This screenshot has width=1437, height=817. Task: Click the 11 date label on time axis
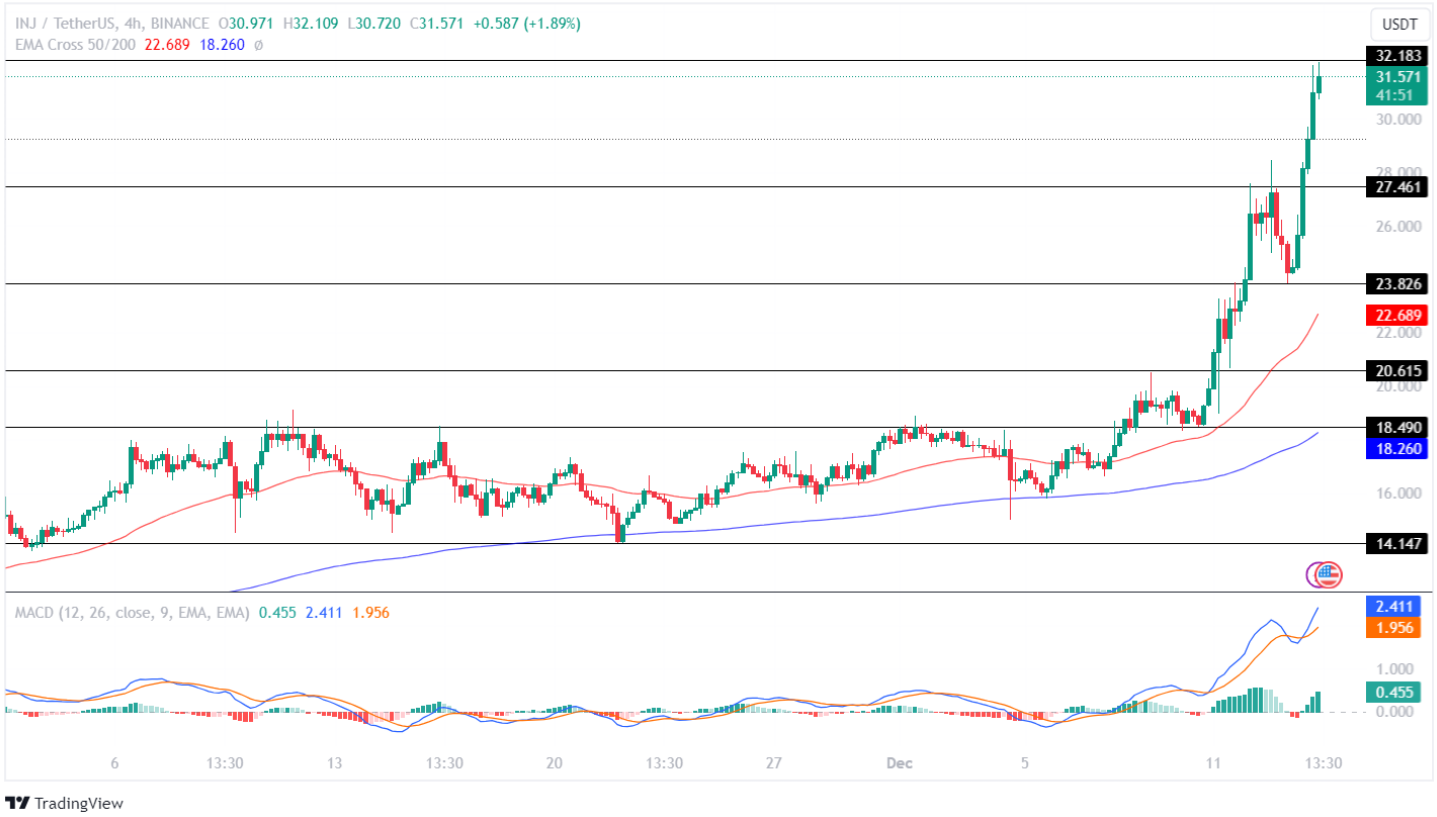tap(1213, 763)
